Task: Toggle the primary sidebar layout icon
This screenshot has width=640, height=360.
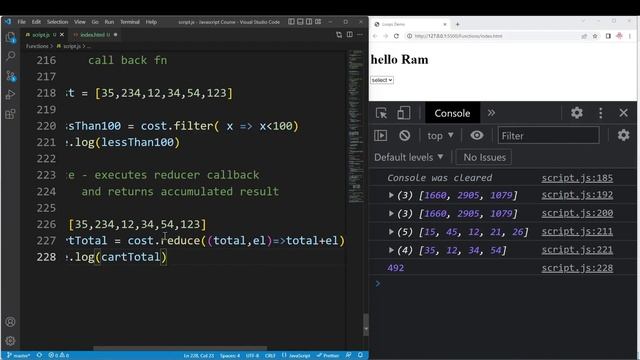Action: pyautogui.click(x=291, y=22)
